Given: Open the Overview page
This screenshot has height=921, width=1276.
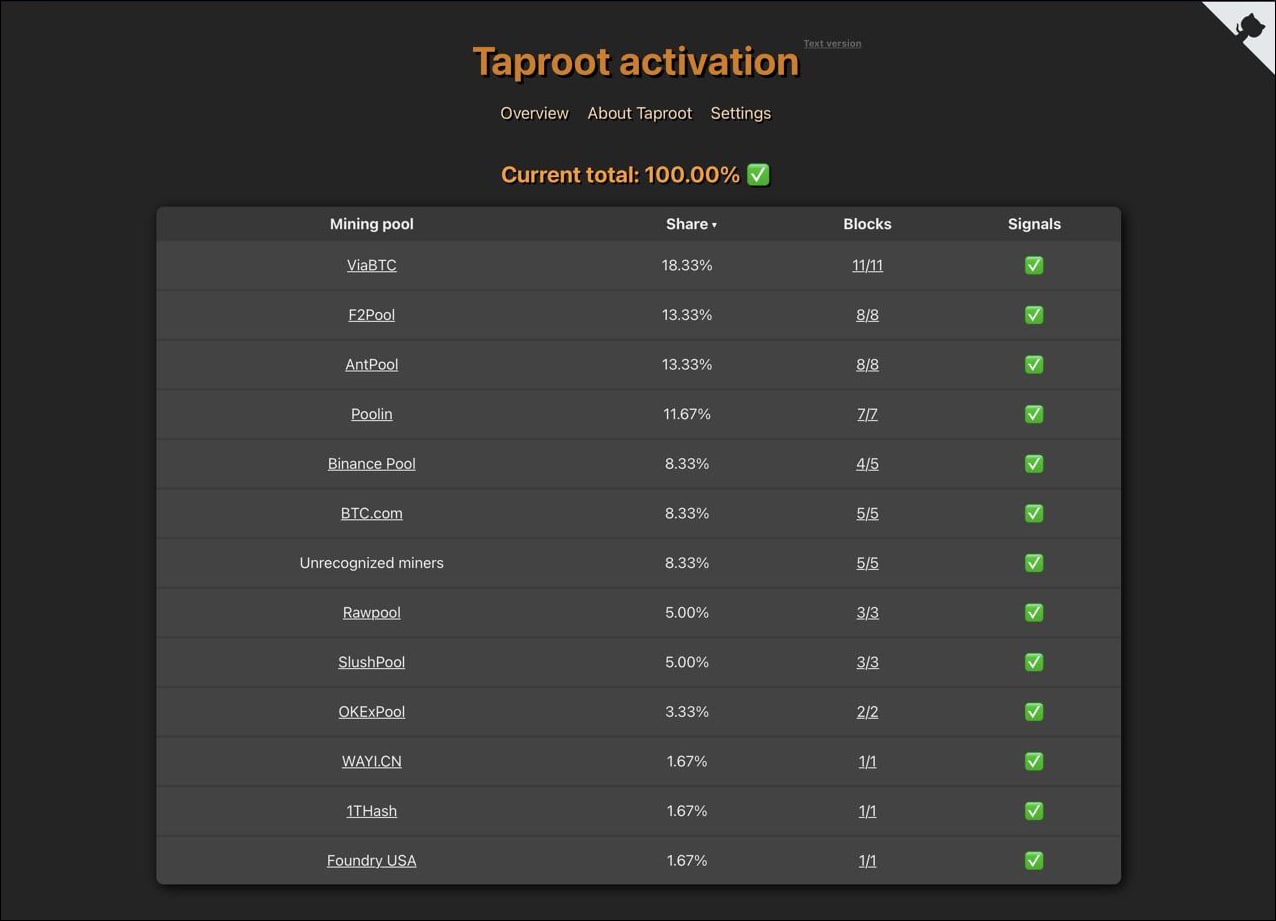Looking at the screenshot, I should pyautogui.click(x=534, y=113).
